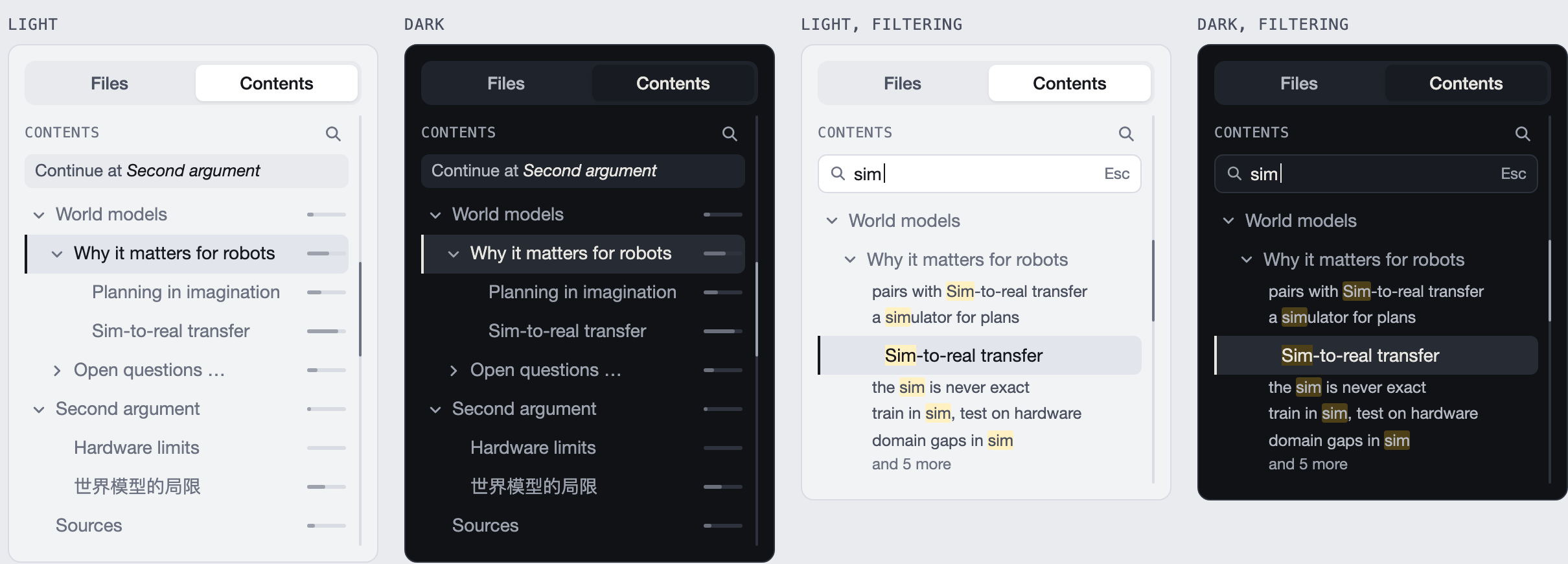Select Planning in imagination in LIGHT panel
Viewport: 1568px width, 564px height.
coord(187,292)
